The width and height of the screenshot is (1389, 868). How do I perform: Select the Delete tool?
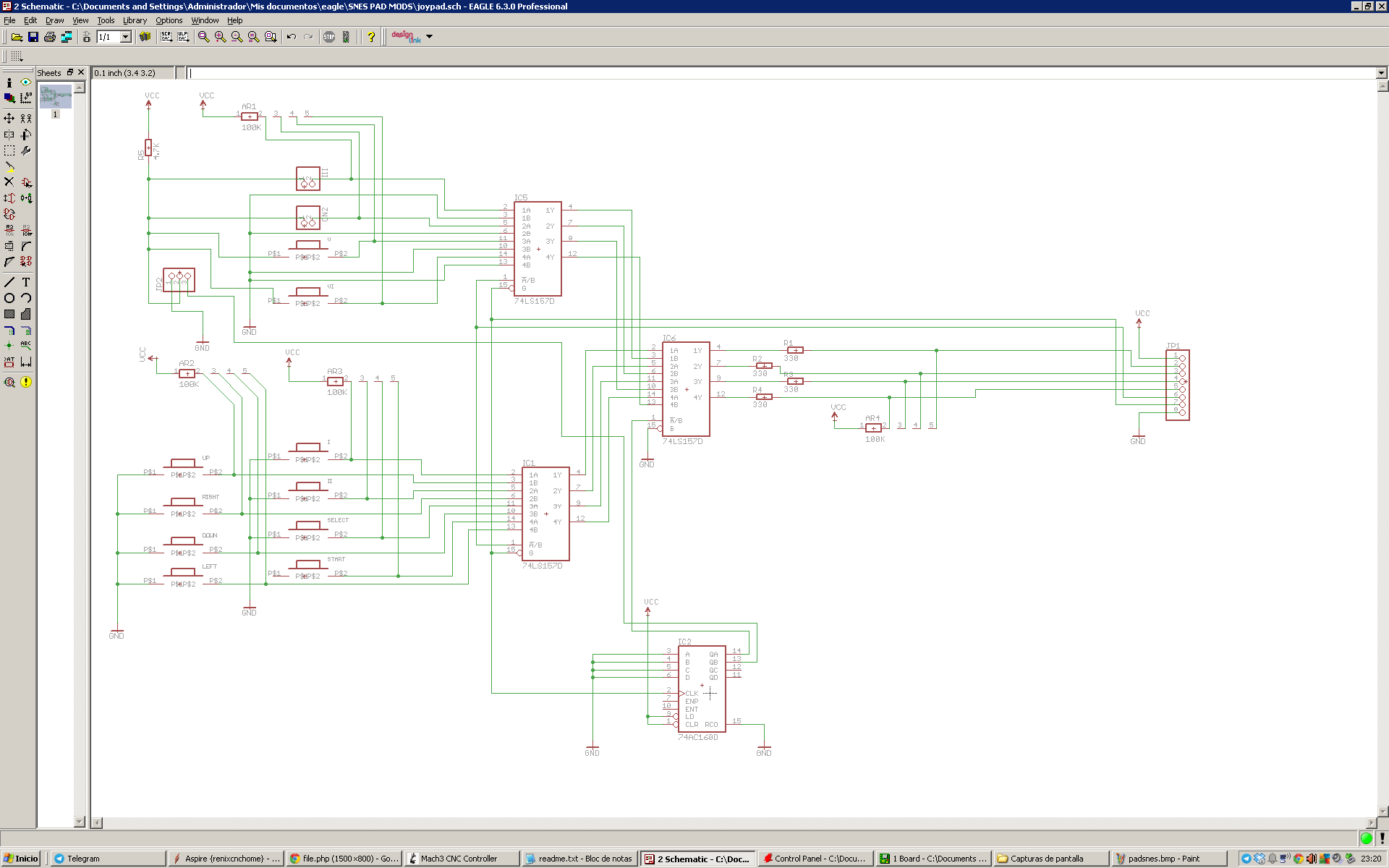[x=9, y=182]
